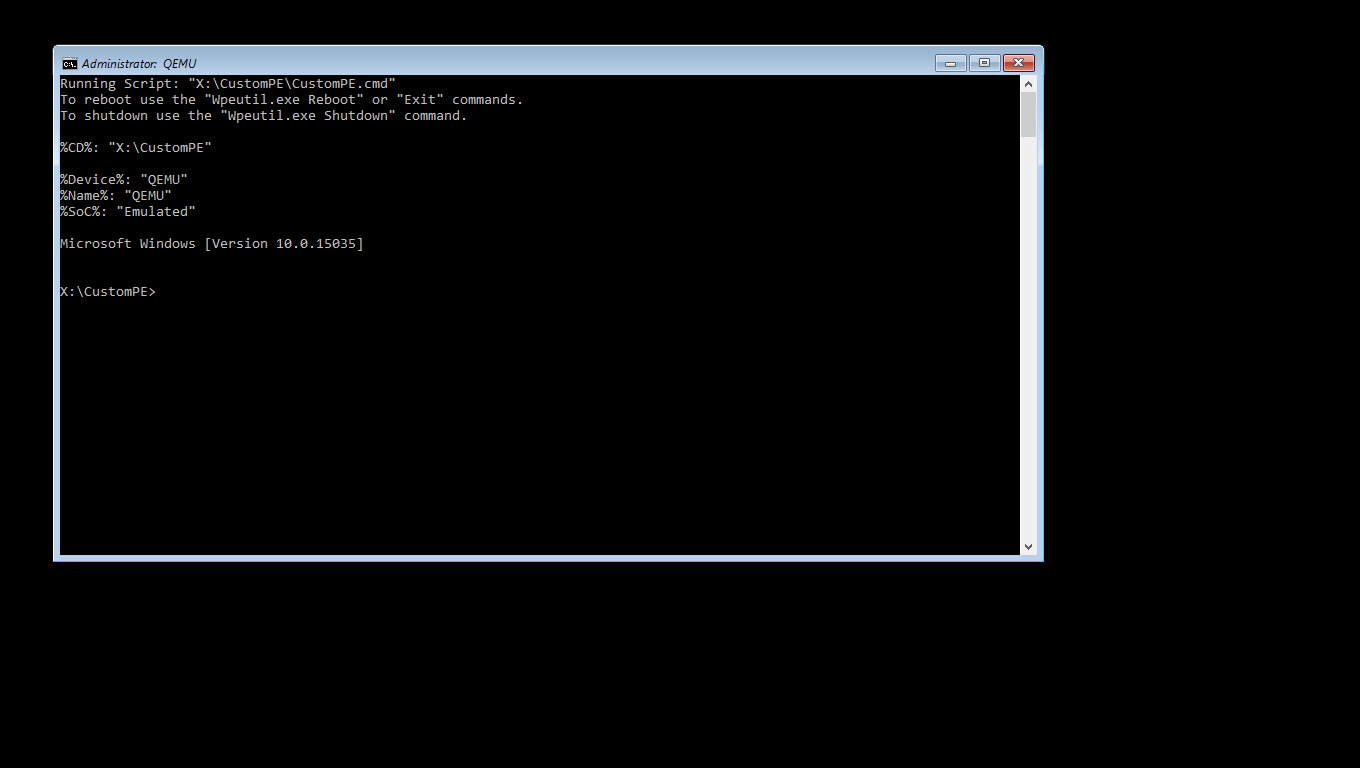Click the line mentioning "Wpeutil.exe Reboot"

click(x=292, y=100)
